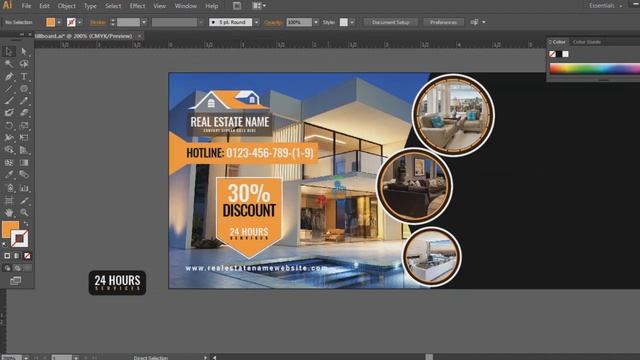Expand the stroke weight dropdown
Image resolution: width=640 pixels, height=360 pixels.
144,22
